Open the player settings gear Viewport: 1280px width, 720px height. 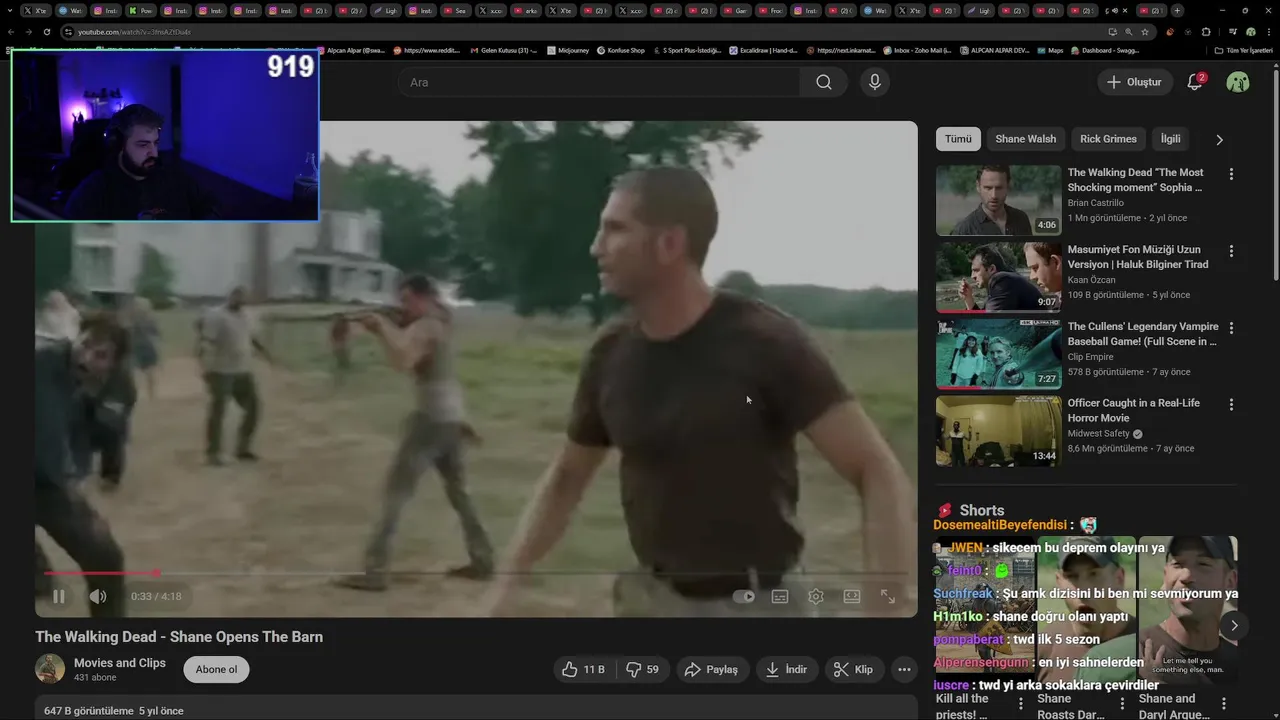816,596
